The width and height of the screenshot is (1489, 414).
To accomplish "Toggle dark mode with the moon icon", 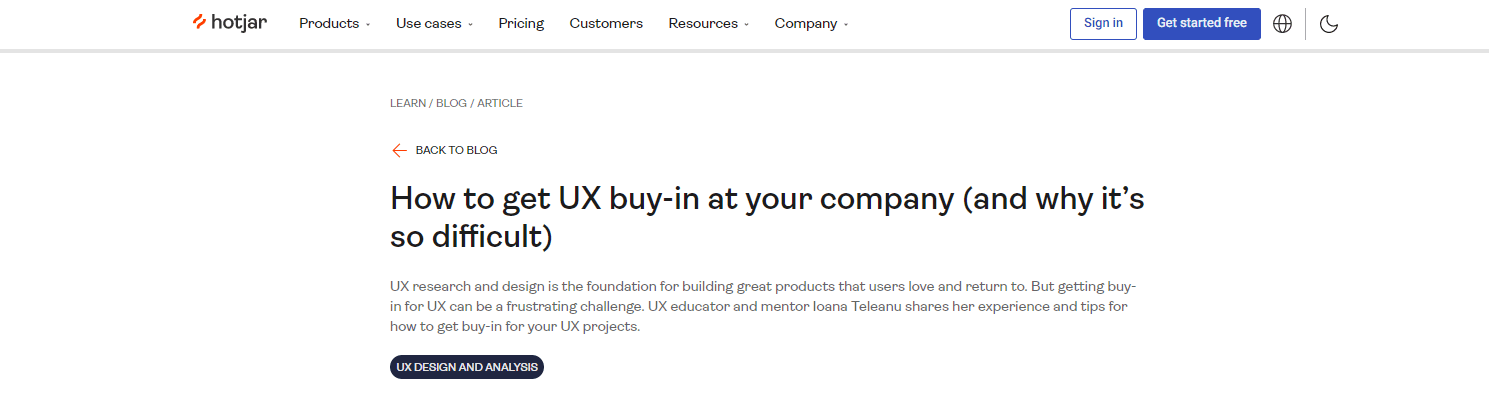I will (x=1329, y=23).
